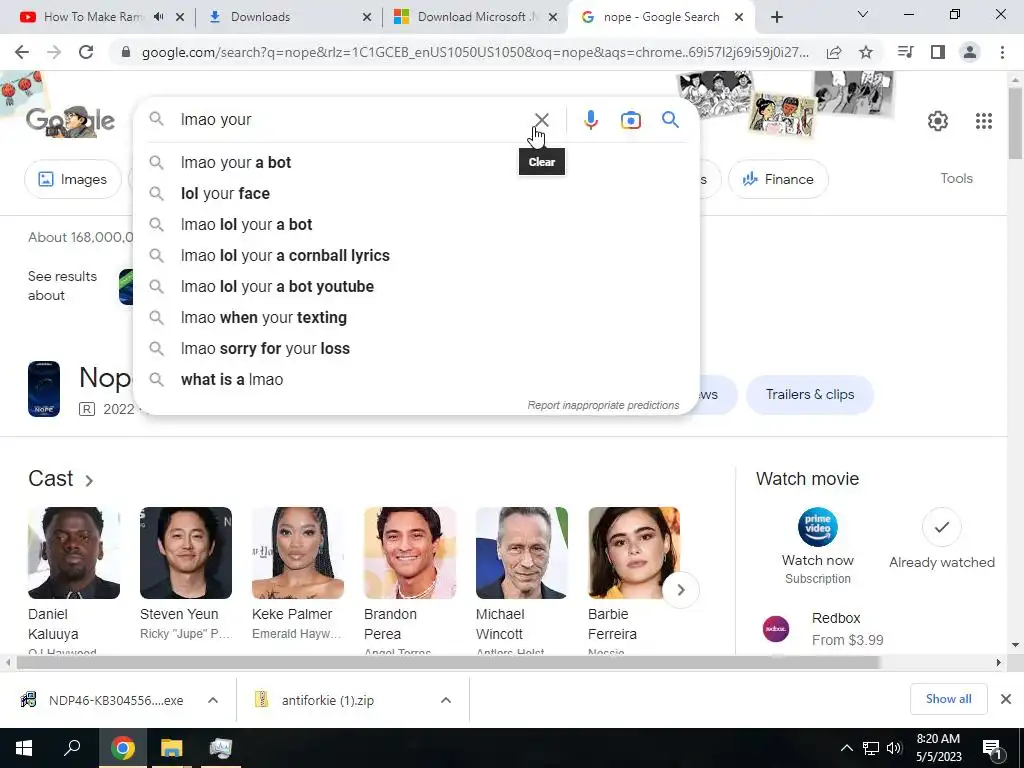Screen dimensions: 1024x768
Task: Toggle Chrome side panel
Action: click(x=938, y=52)
